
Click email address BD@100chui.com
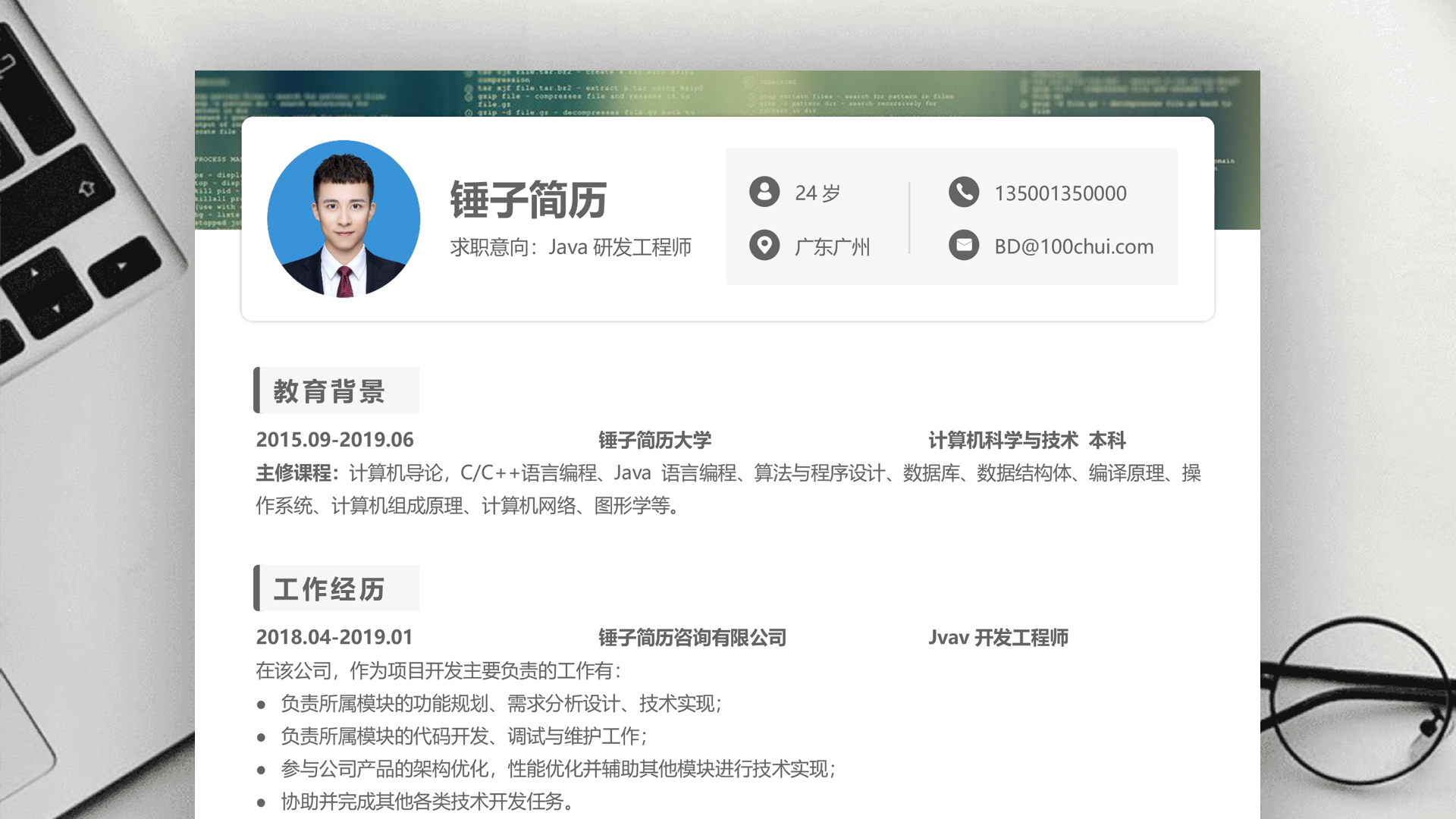1074,246
